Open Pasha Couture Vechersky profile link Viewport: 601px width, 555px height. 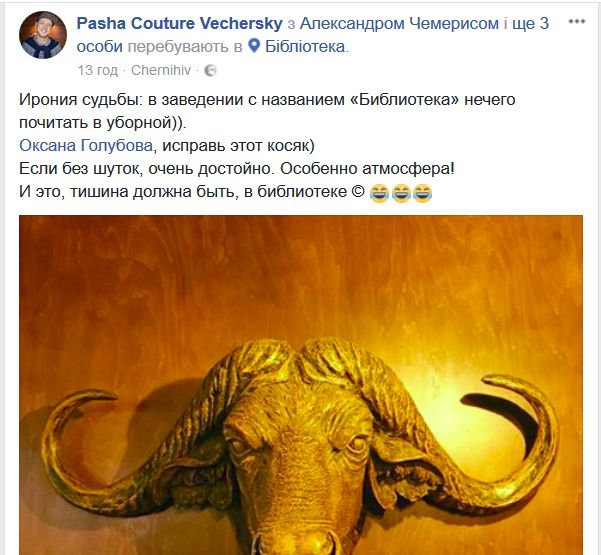tap(179, 24)
